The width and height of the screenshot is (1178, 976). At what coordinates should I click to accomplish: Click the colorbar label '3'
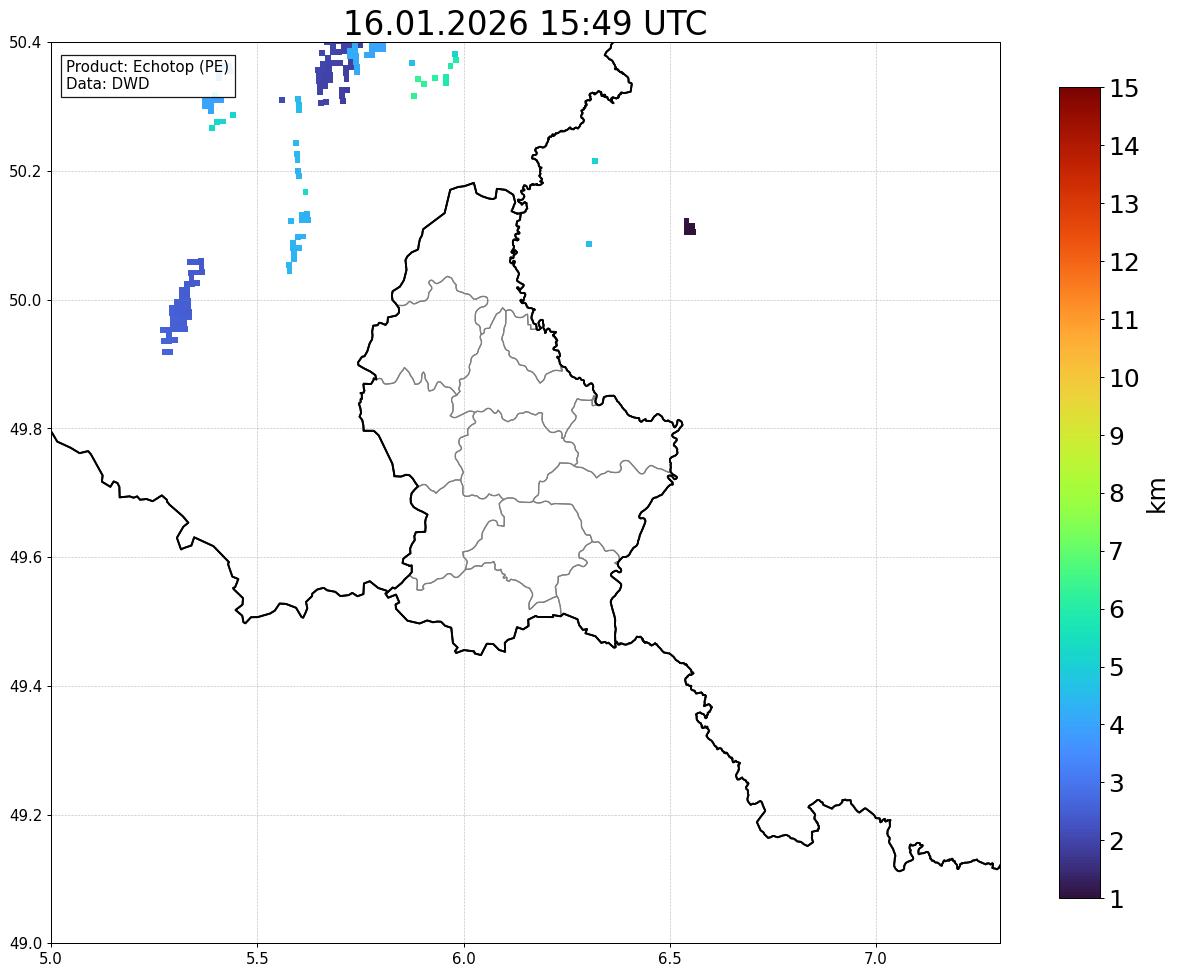pyautogui.click(x=1117, y=783)
